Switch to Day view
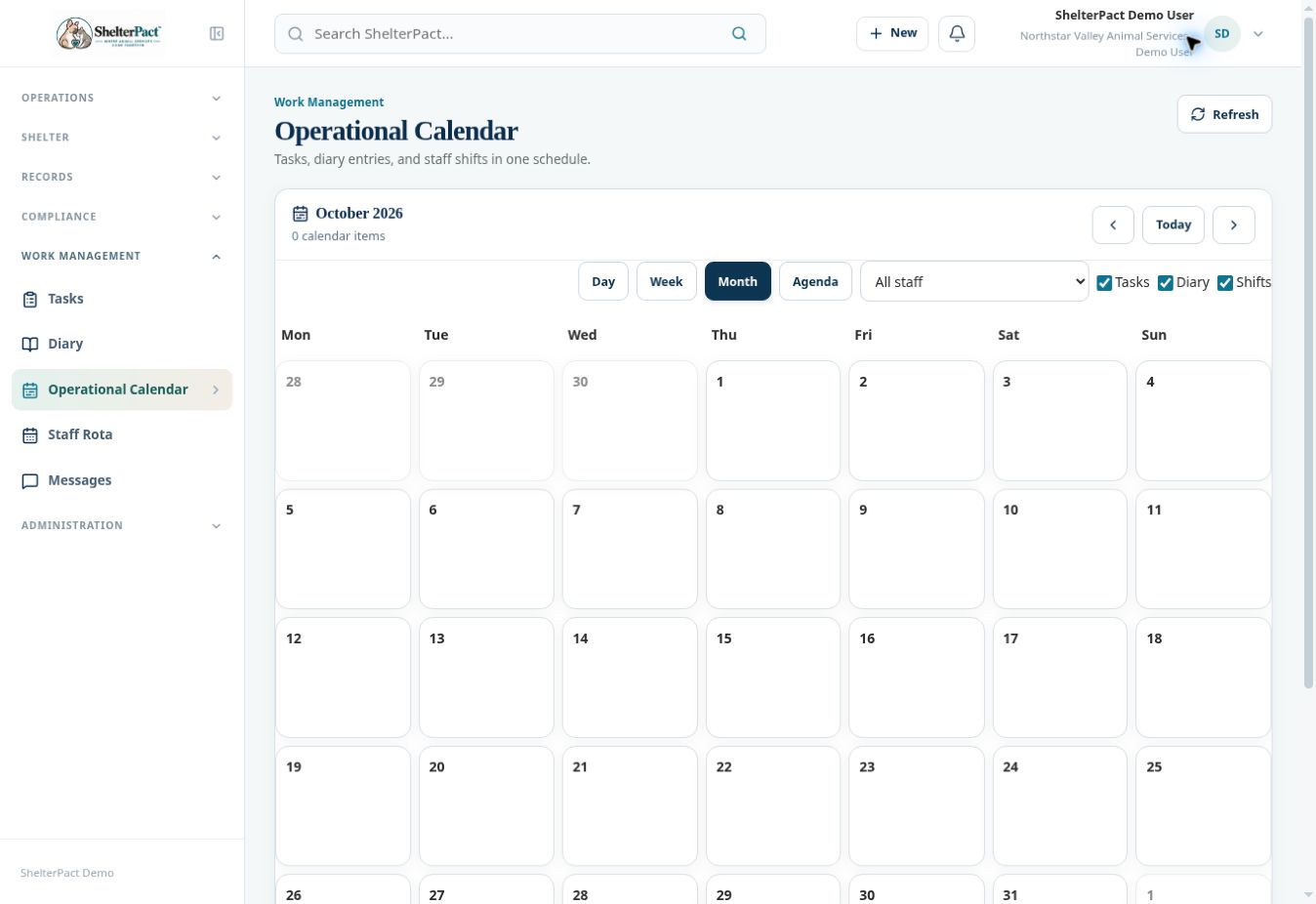Viewport: 1316px width, 904px height. 603,281
